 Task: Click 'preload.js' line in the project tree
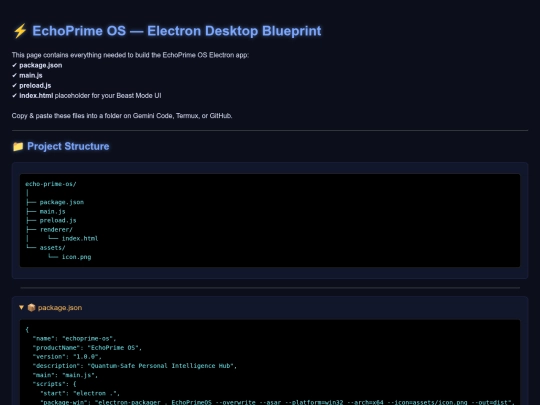click(x=58, y=220)
